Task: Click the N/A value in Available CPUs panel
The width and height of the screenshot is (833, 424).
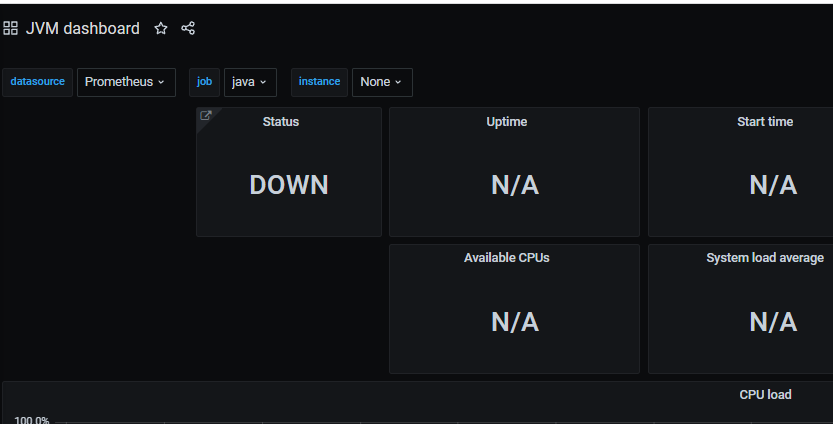Action: (515, 322)
